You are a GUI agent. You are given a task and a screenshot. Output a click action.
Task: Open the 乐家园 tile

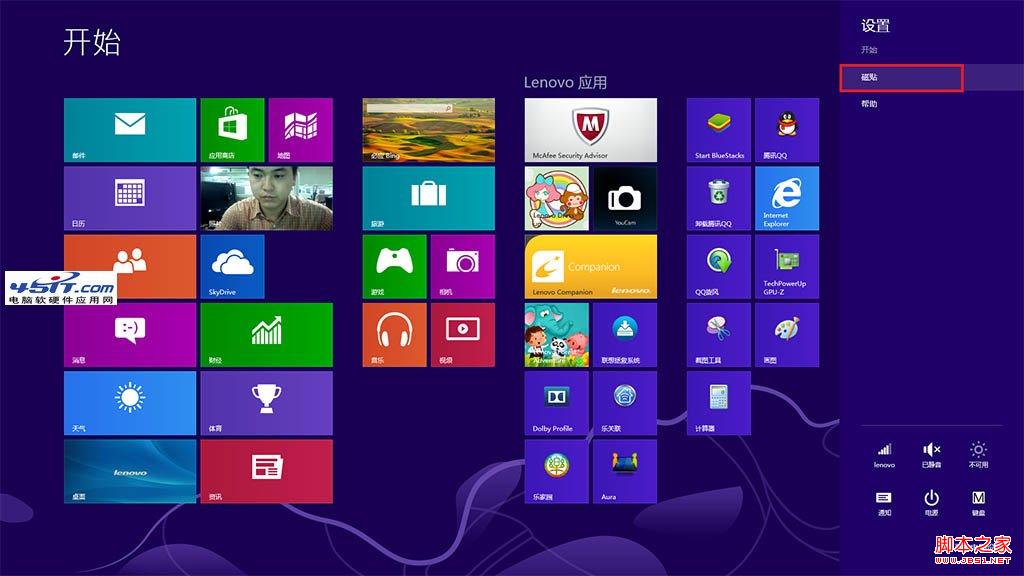(x=556, y=471)
